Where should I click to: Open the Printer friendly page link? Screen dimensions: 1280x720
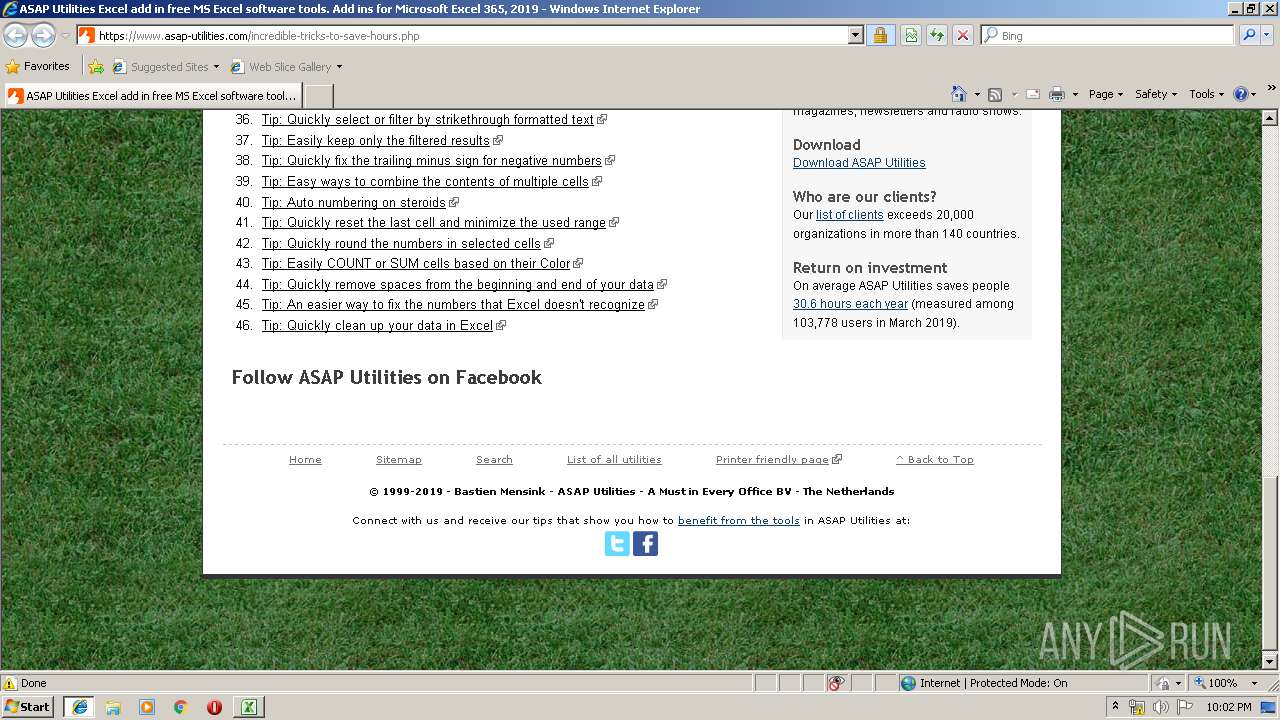click(x=772, y=460)
